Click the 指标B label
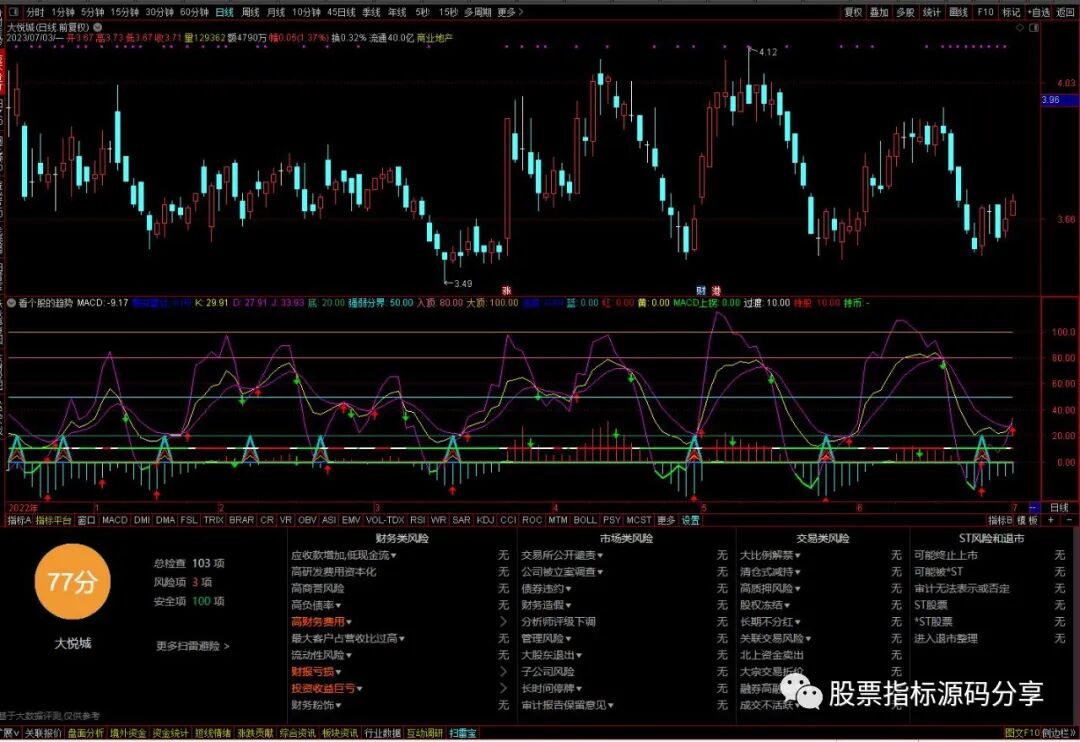 (x=1000, y=520)
